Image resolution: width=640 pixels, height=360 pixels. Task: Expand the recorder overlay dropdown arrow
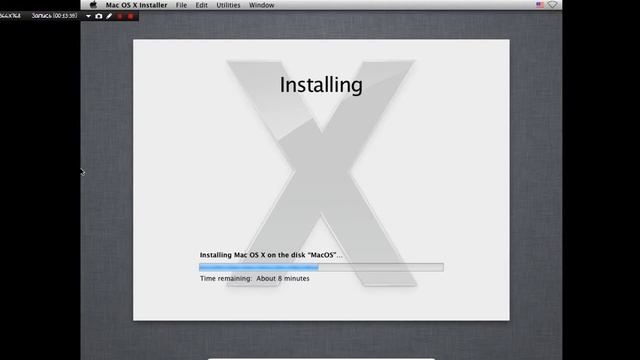tap(88, 16)
